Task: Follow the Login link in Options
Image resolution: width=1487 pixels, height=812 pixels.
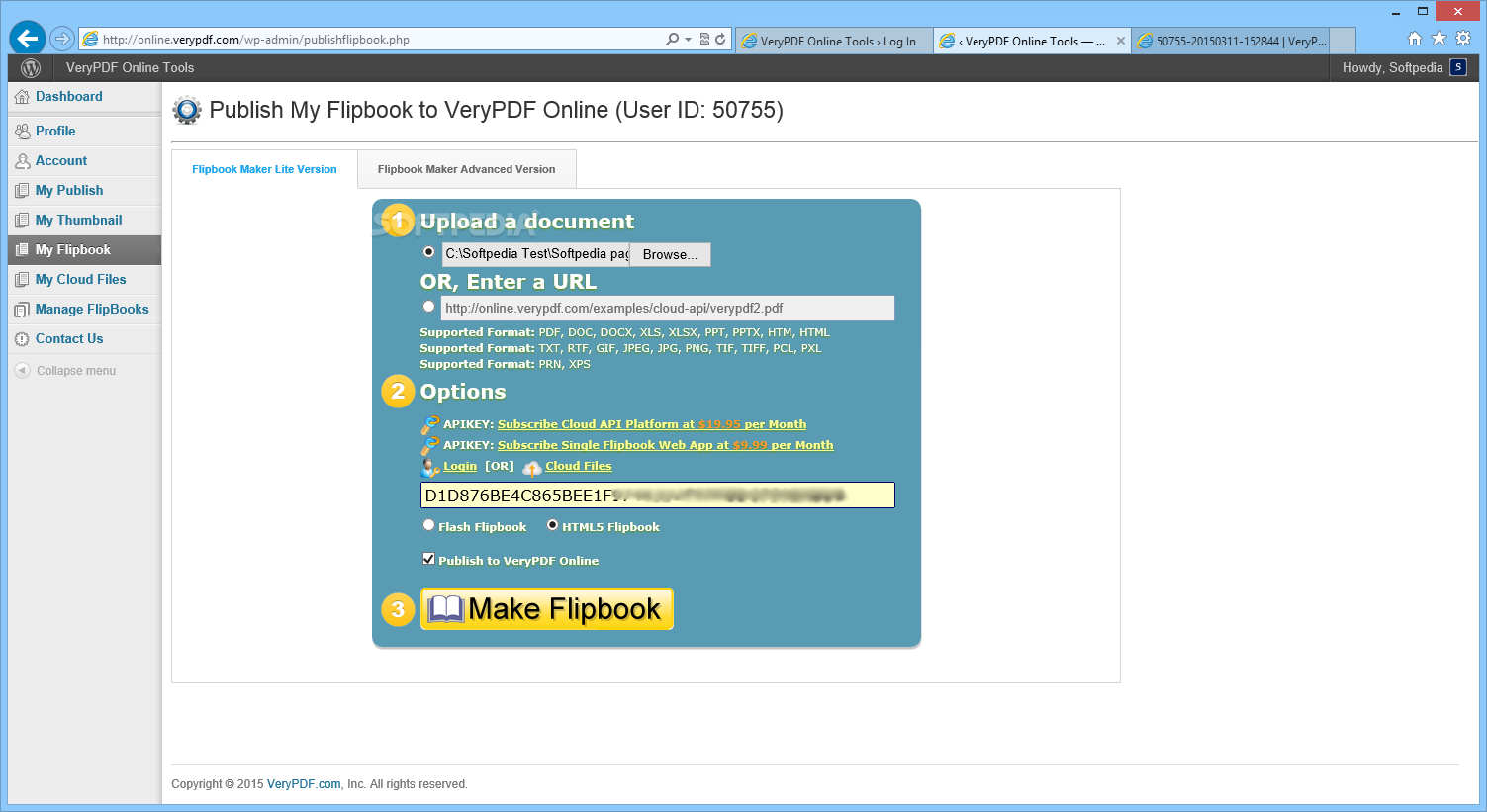Action: point(460,466)
